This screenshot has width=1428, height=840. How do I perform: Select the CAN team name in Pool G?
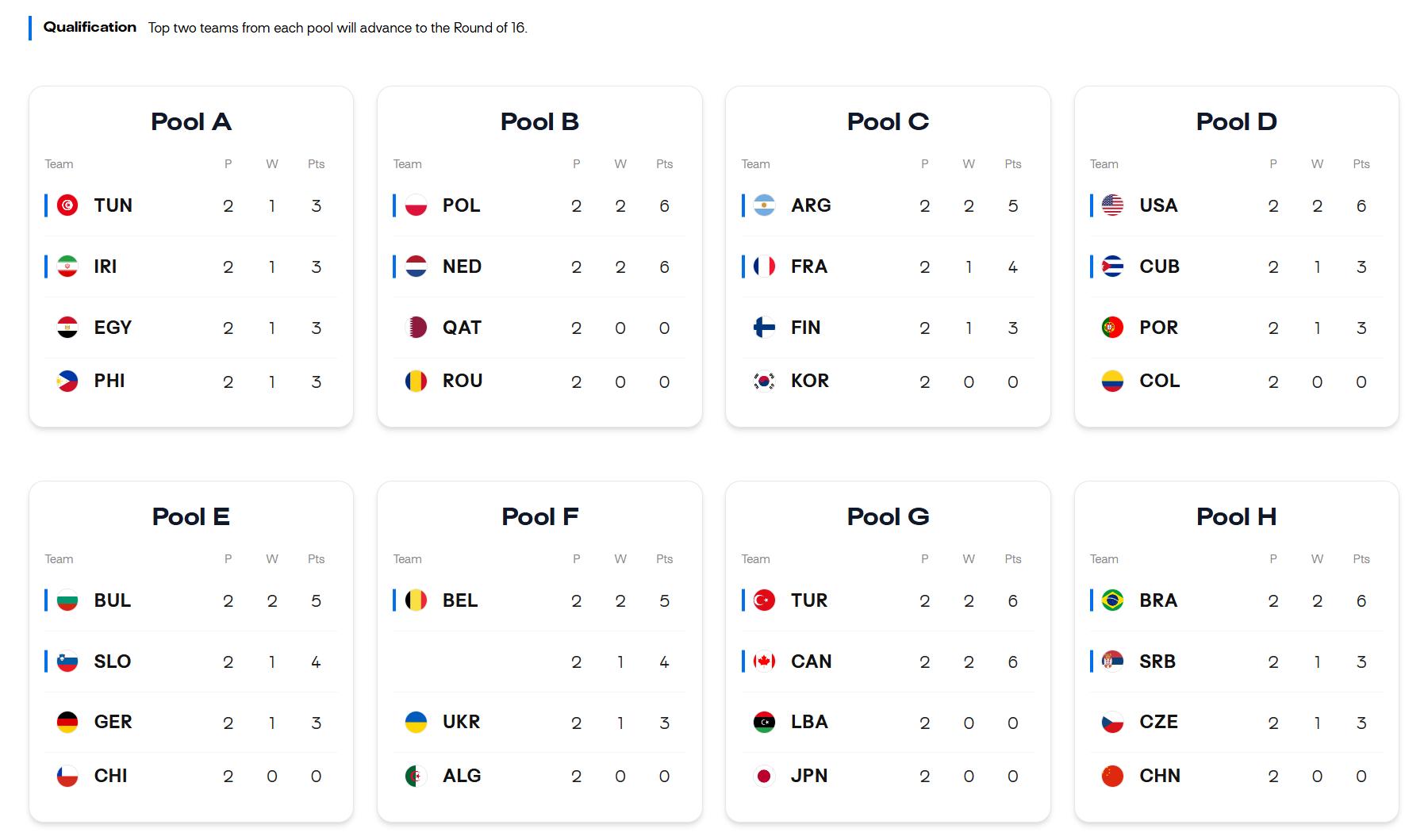(x=811, y=662)
